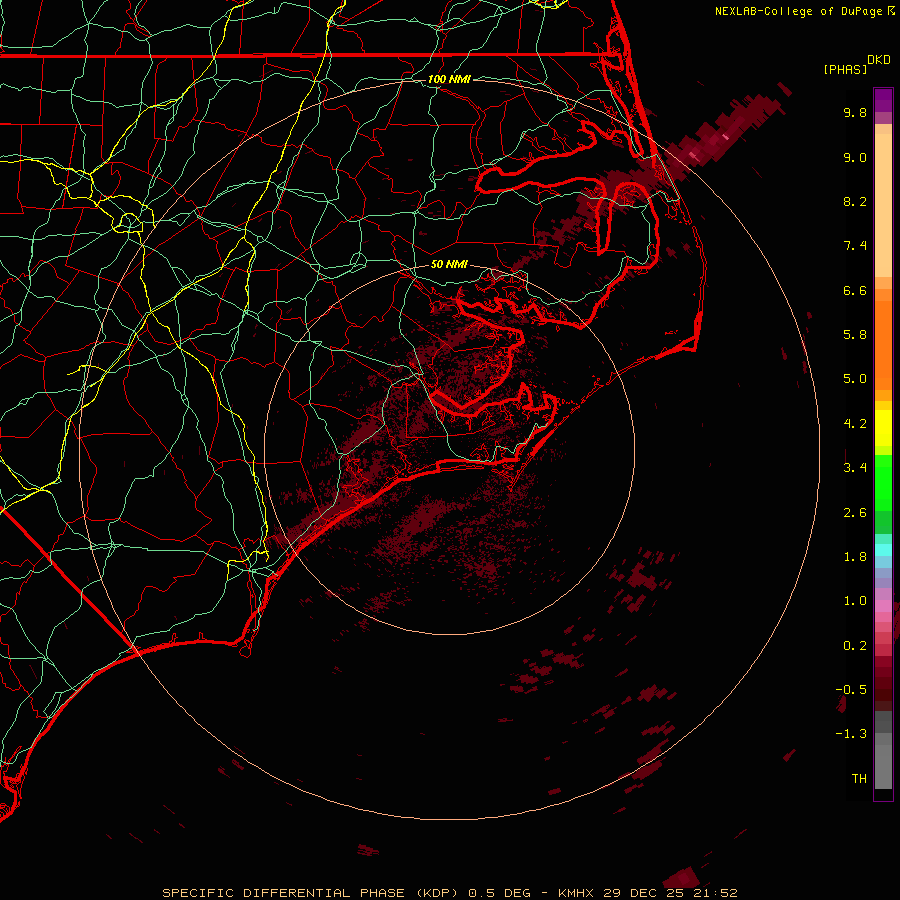Click the 3.4 value on the color scale

(855, 468)
